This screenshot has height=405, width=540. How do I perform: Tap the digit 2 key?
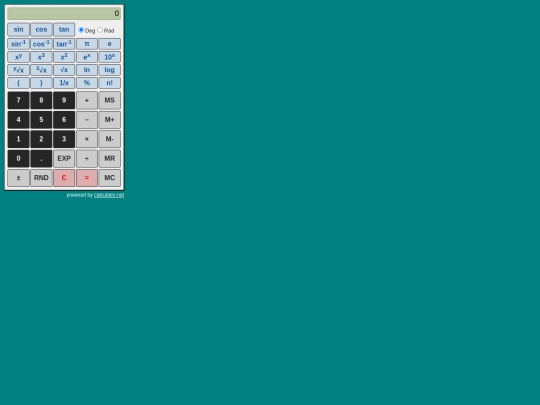coord(41,139)
